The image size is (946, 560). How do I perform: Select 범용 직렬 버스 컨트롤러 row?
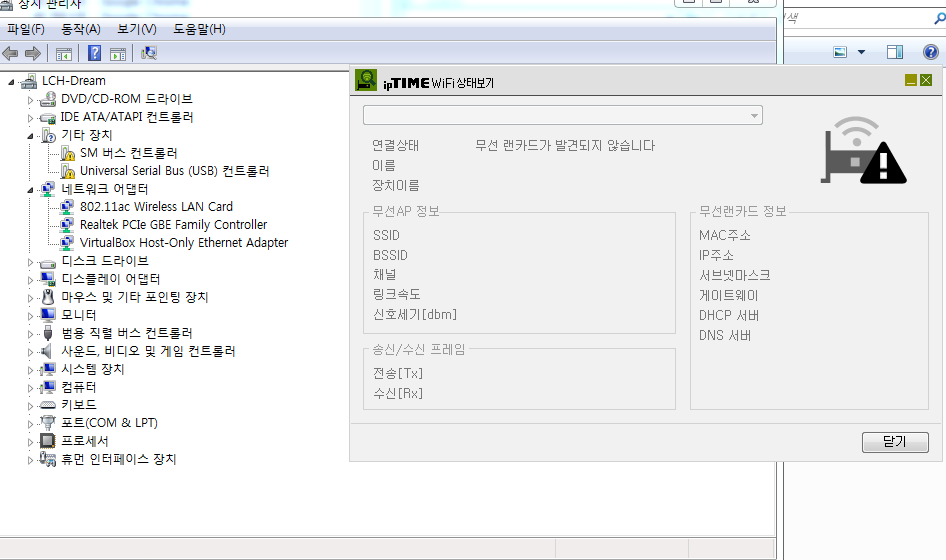[127, 333]
